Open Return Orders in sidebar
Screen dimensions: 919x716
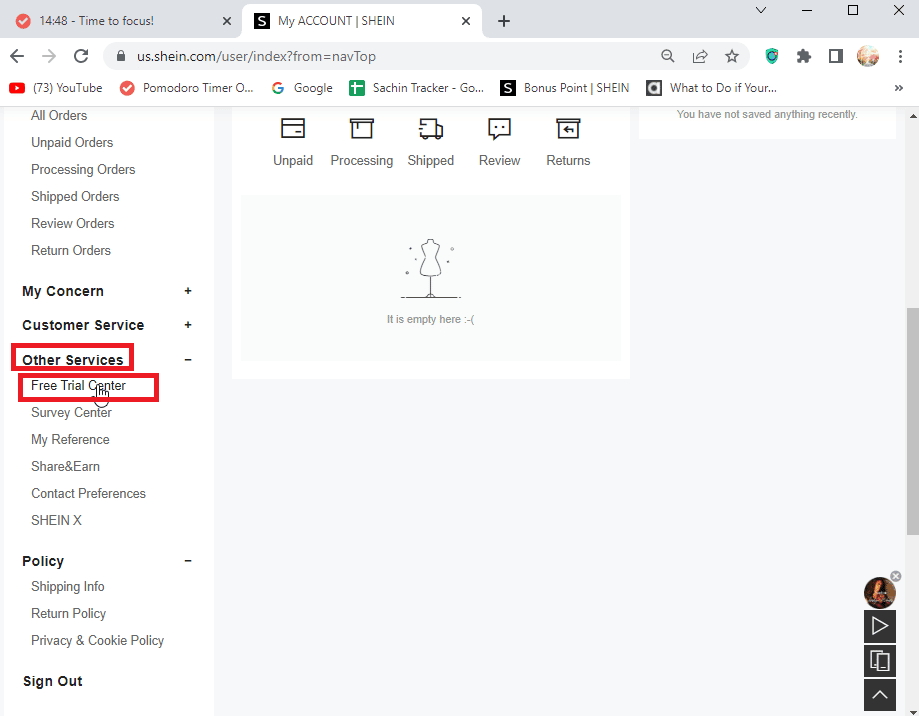[x=71, y=250]
